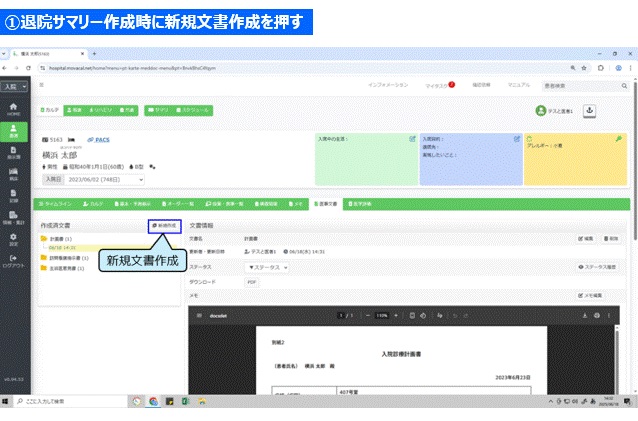
Task: Go to HOME in the sidebar
Action: click(x=13, y=109)
